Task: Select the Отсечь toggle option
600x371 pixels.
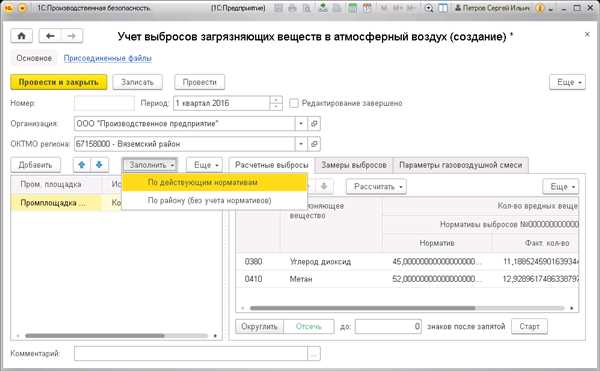Action: click(x=309, y=326)
